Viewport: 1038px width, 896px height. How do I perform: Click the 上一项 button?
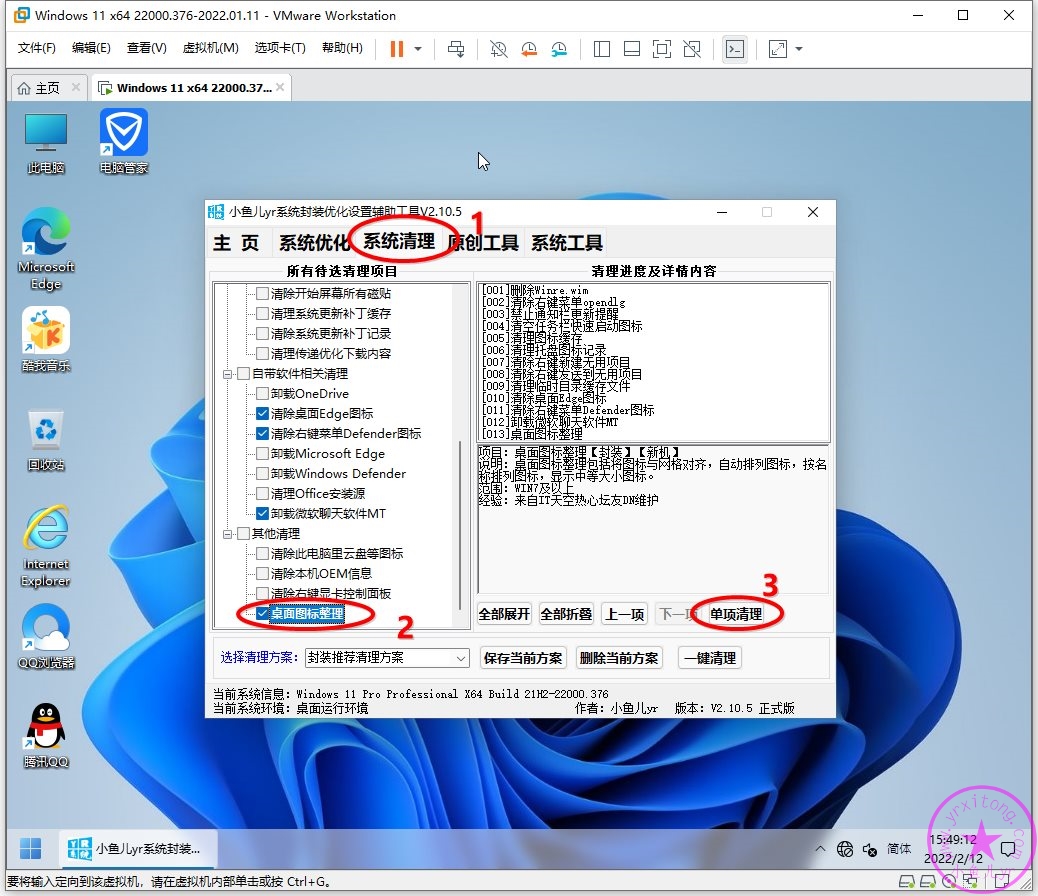tap(624, 615)
